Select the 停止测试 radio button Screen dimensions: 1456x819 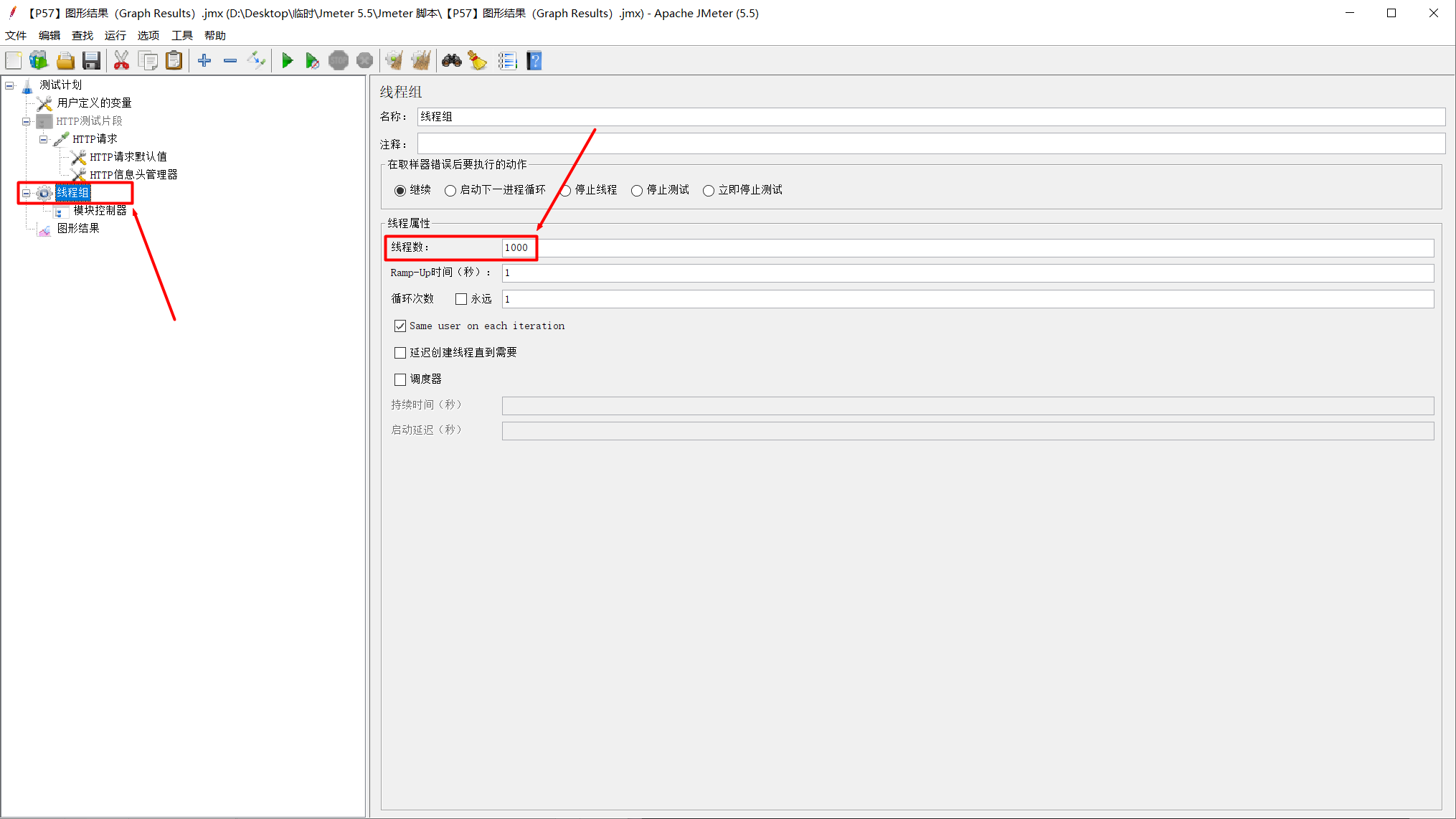pyautogui.click(x=637, y=191)
